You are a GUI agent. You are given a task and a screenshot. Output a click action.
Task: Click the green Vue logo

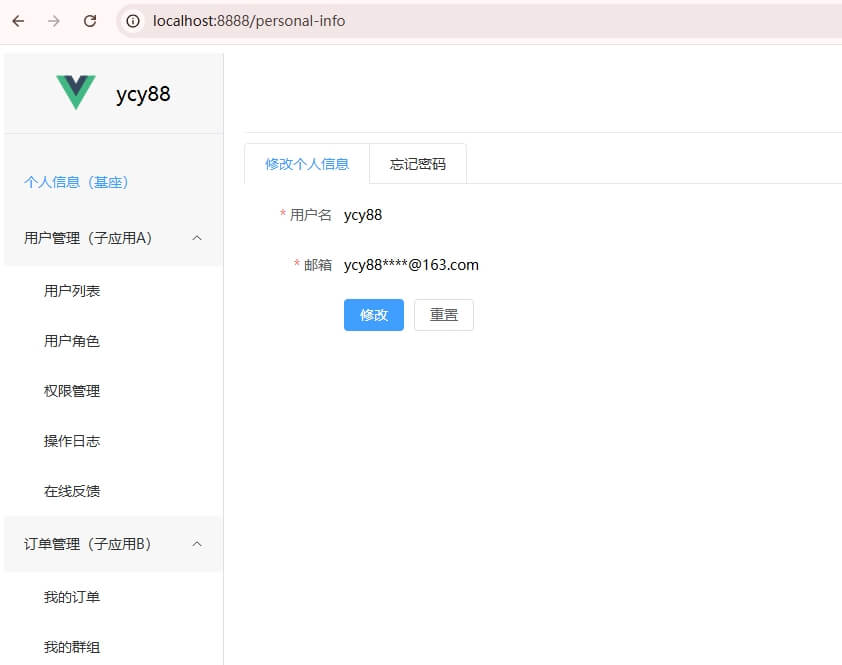click(76, 93)
